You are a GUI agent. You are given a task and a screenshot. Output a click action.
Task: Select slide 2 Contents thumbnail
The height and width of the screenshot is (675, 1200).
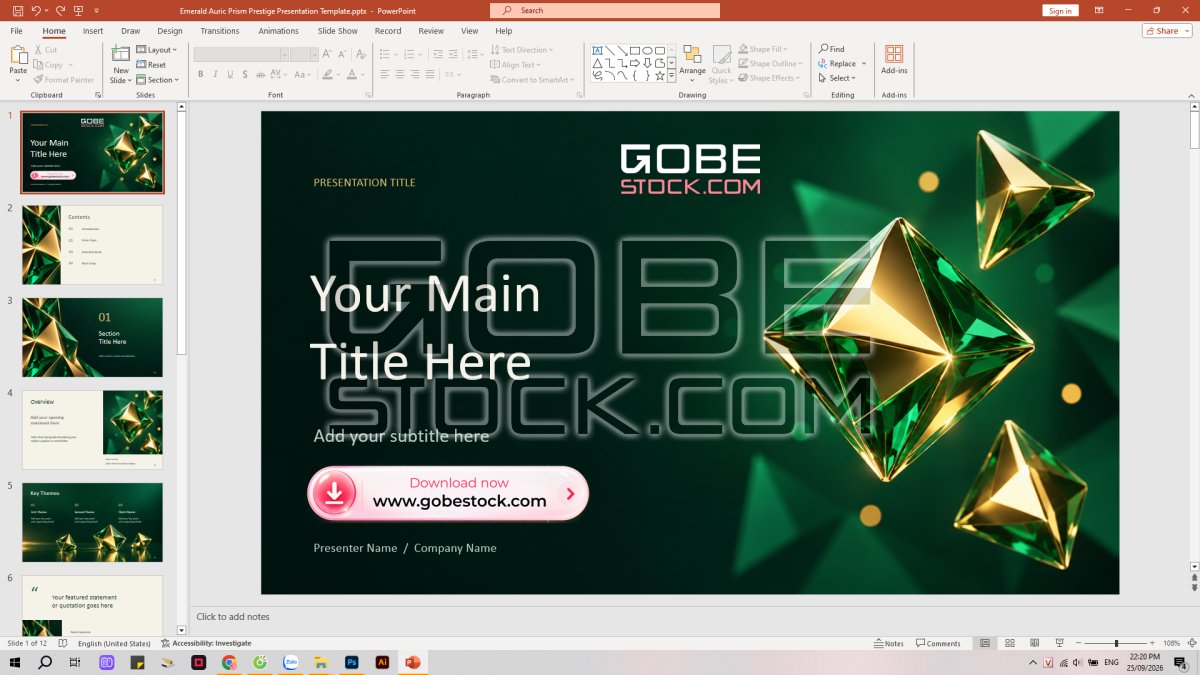92,245
